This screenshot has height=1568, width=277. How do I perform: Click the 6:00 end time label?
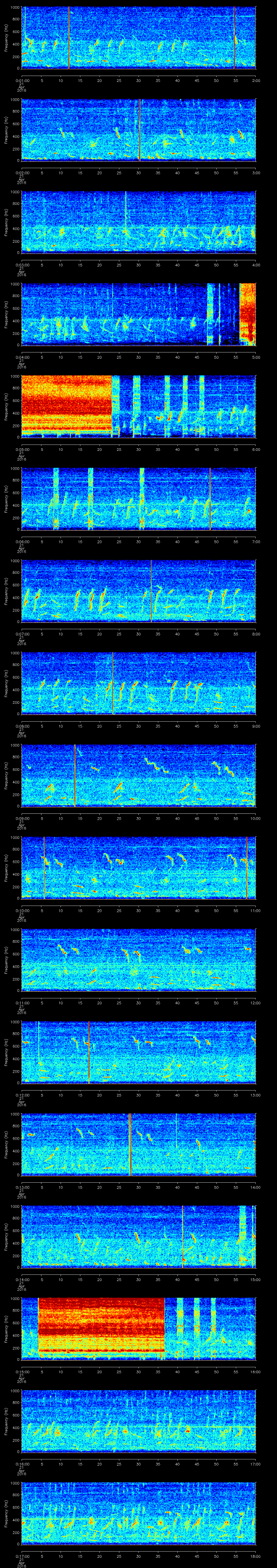256,449
